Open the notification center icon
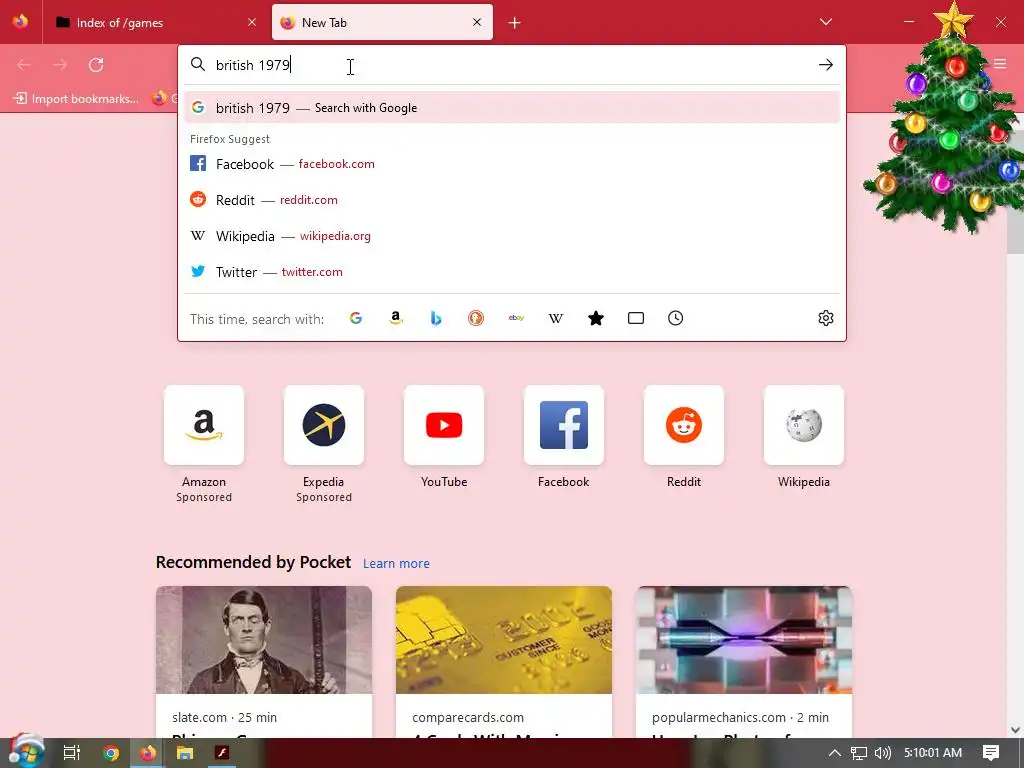The height and width of the screenshot is (768, 1024). click(991, 753)
